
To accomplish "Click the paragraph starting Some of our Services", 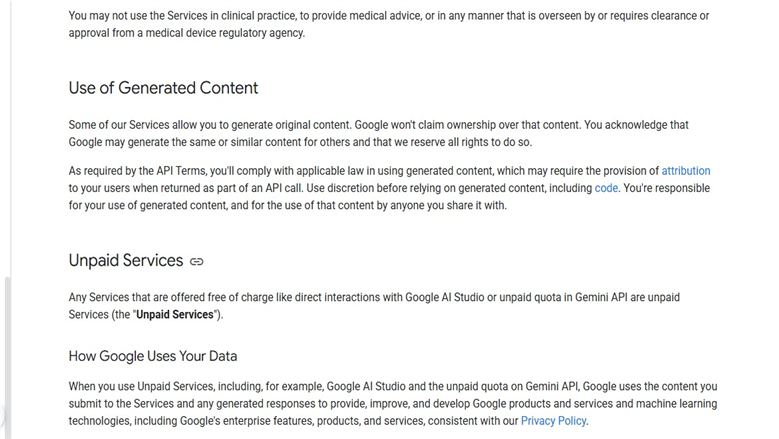I will point(379,134).
